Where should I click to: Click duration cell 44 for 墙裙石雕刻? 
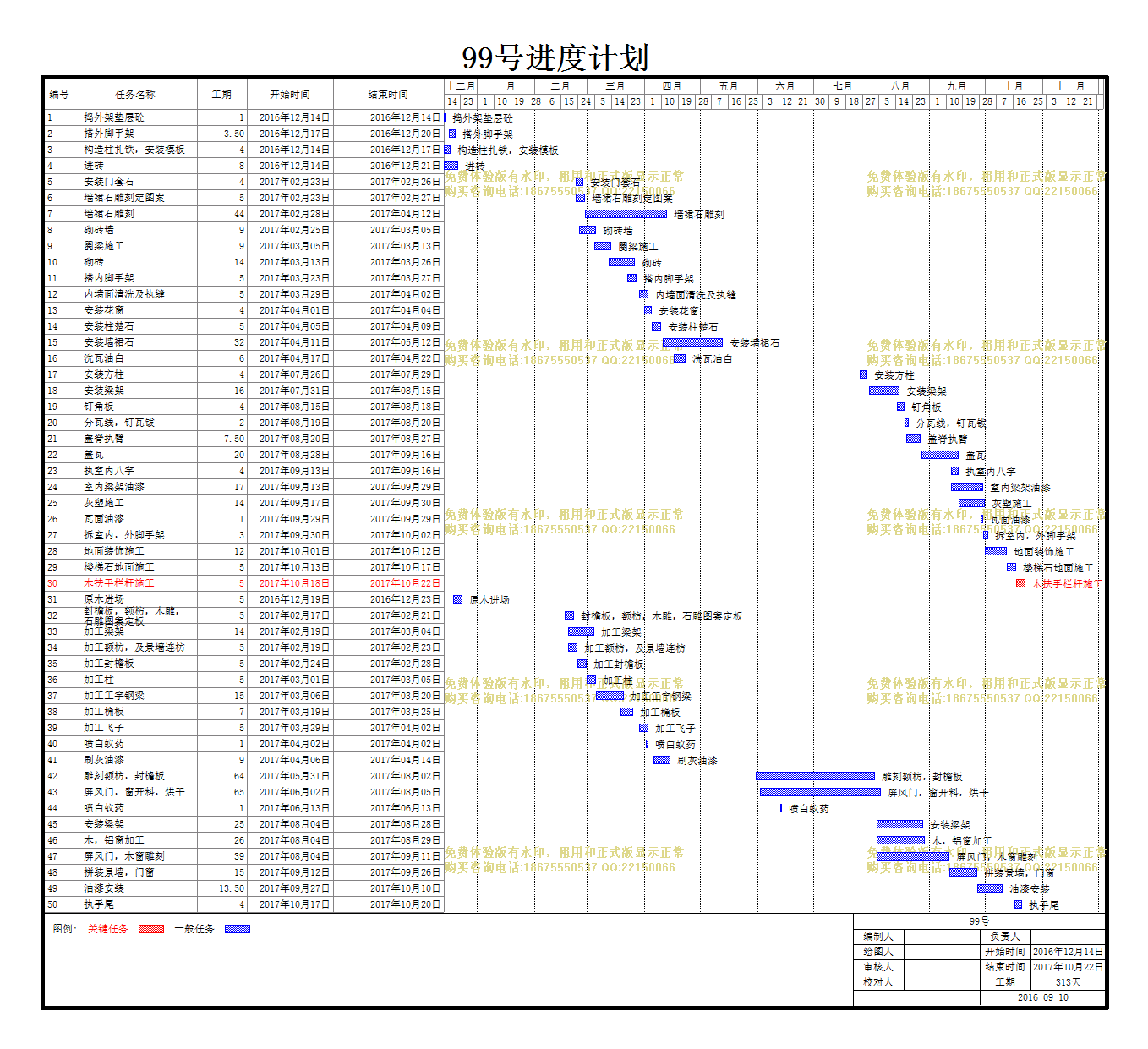pos(221,214)
